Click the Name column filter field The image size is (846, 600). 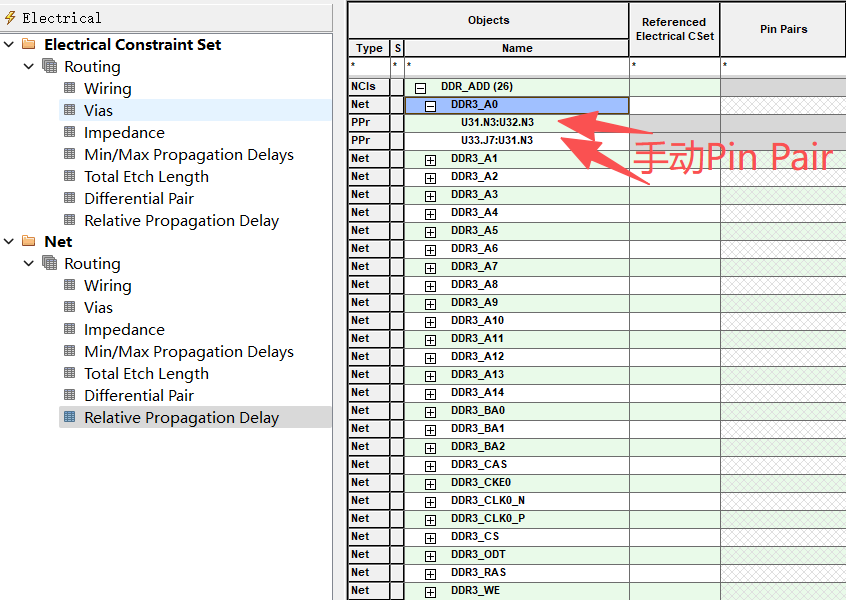tap(517, 67)
